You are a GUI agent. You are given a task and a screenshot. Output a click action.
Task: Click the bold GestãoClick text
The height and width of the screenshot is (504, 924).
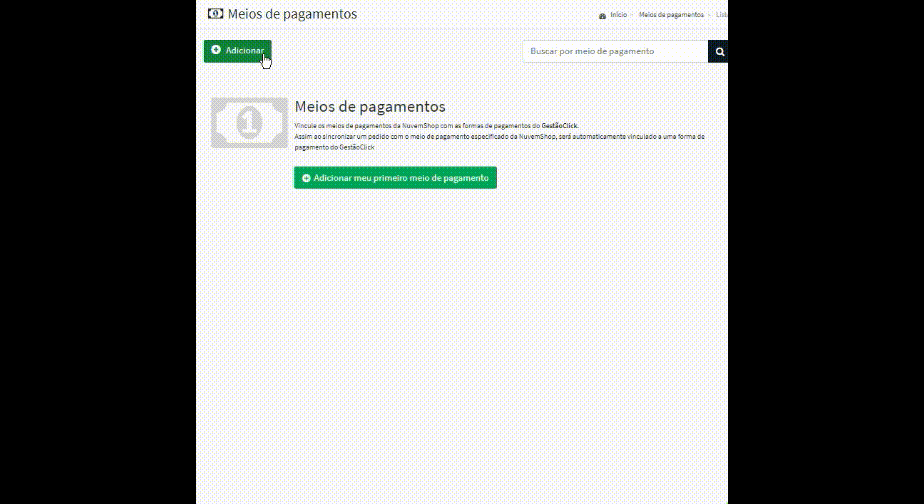point(559,126)
